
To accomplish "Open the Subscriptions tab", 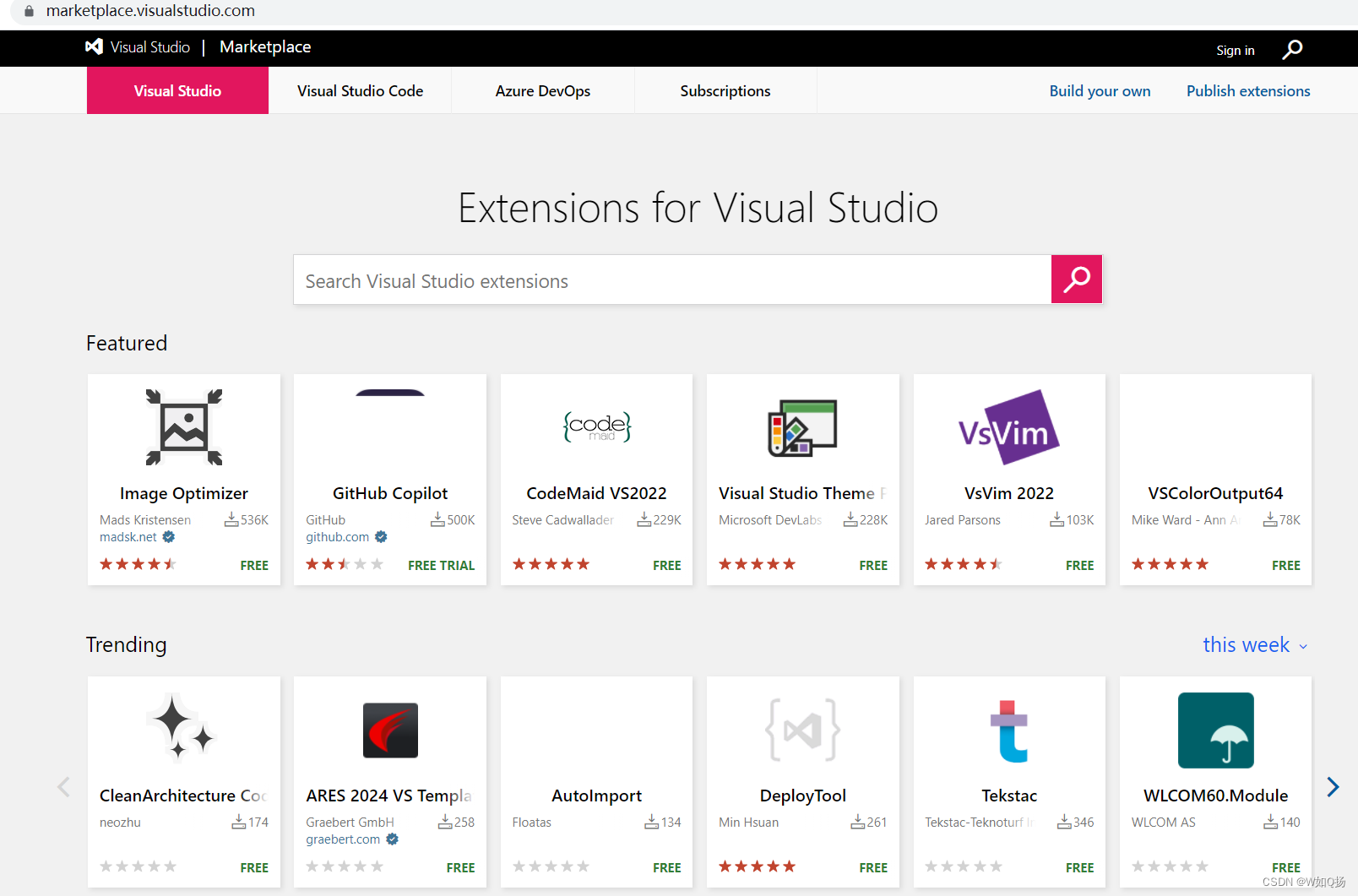I will click(725, 90).
